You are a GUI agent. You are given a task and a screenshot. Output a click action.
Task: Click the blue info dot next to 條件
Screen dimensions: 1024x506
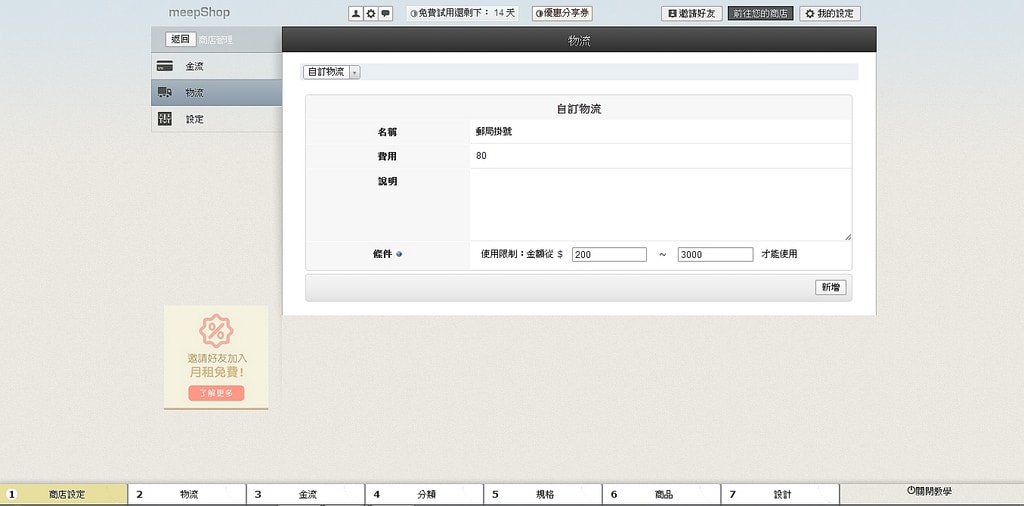[x=400, y=255]
